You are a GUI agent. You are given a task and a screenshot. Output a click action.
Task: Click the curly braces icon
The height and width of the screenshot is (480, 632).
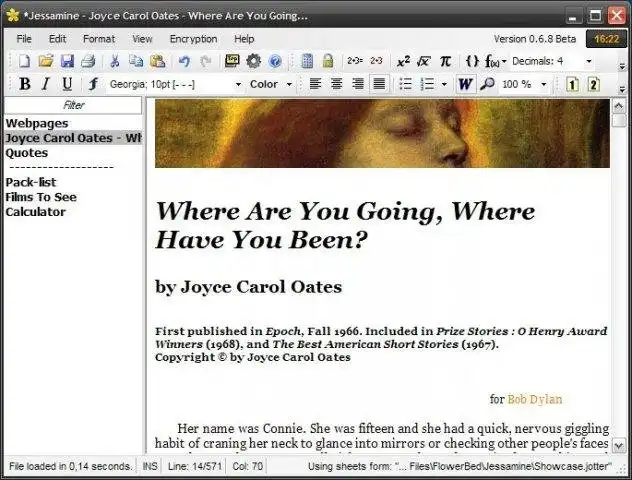(472, 61)
